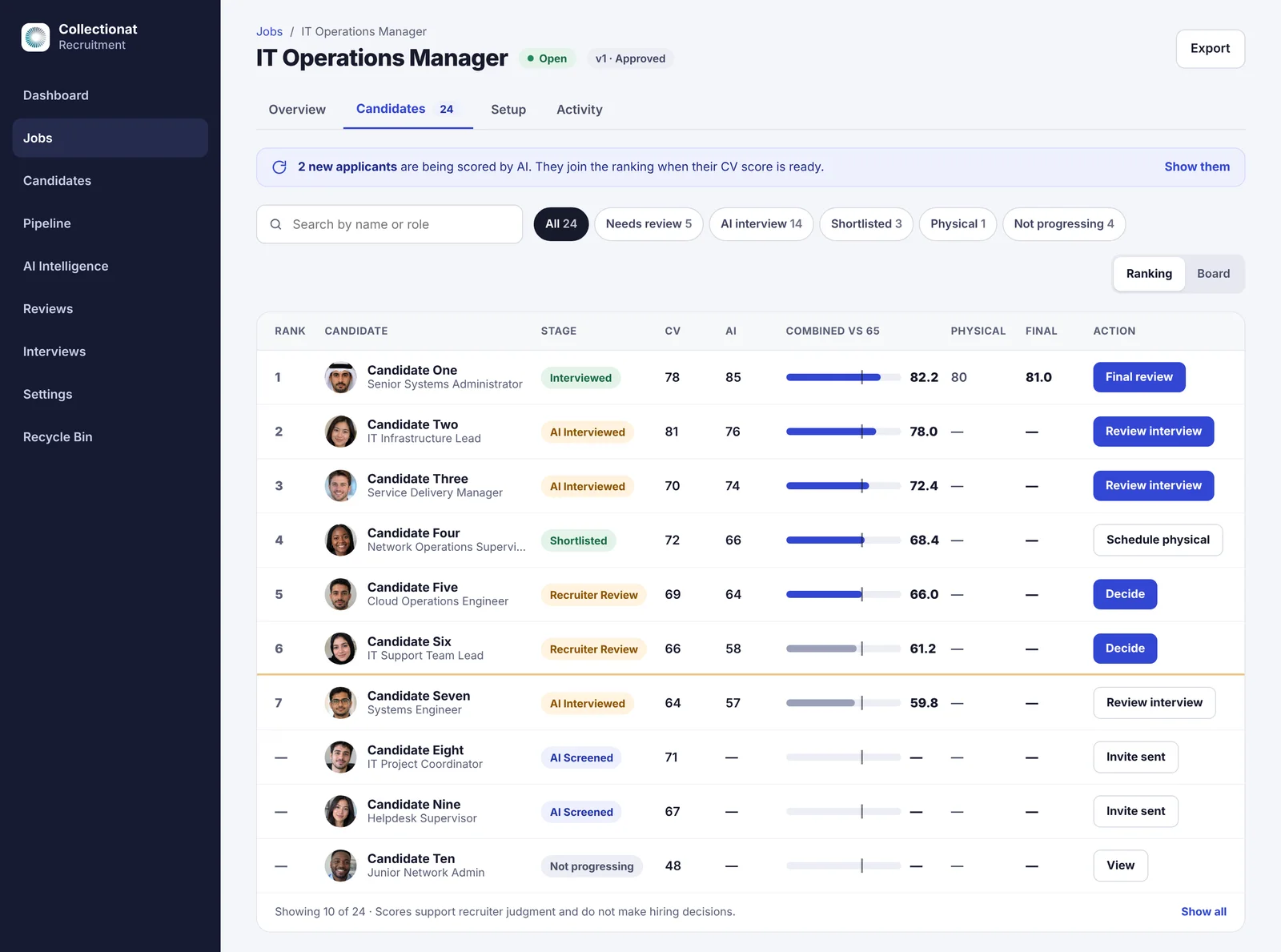The height and width of the screenshot is (952, 1281).
Task: Click Decide for Candidate Five
Action: (1125, 594)
